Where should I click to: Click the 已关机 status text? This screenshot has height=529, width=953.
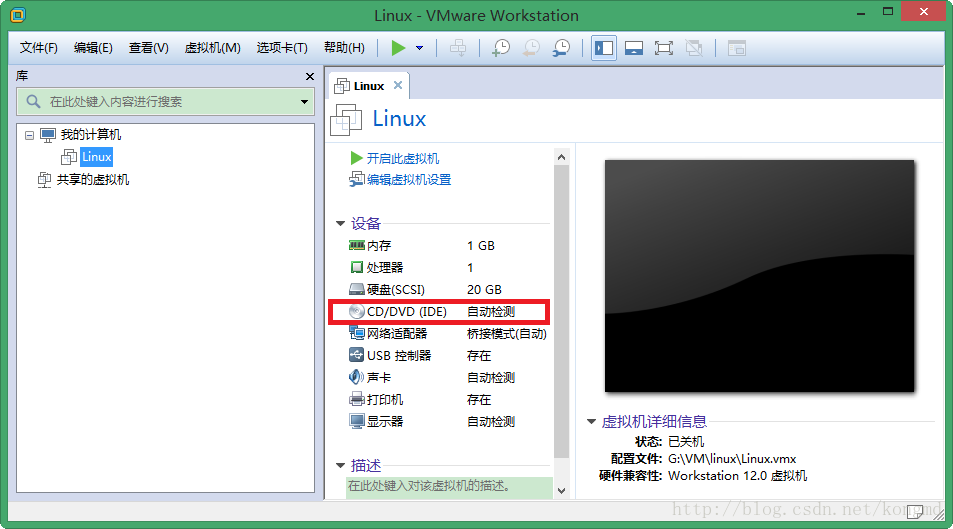[x=686, y=442]
